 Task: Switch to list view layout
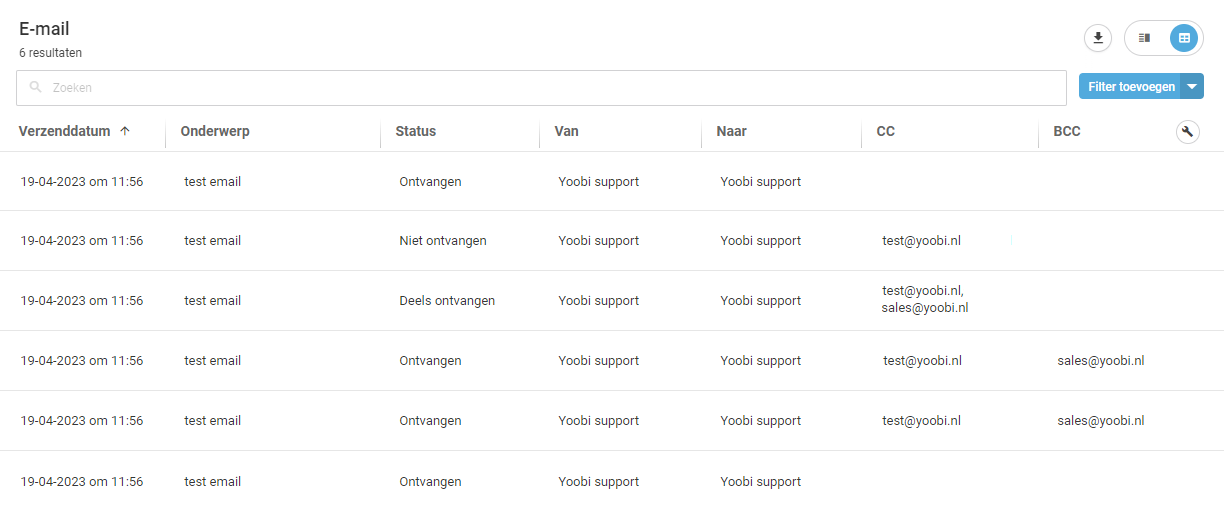tap(1145, 38)
